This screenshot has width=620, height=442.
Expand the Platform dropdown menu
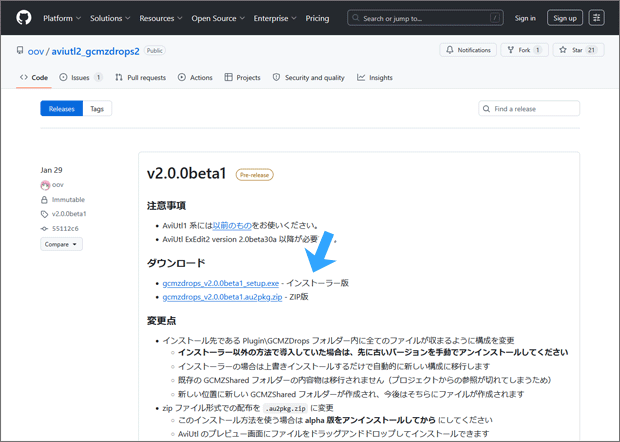point(62,18)
